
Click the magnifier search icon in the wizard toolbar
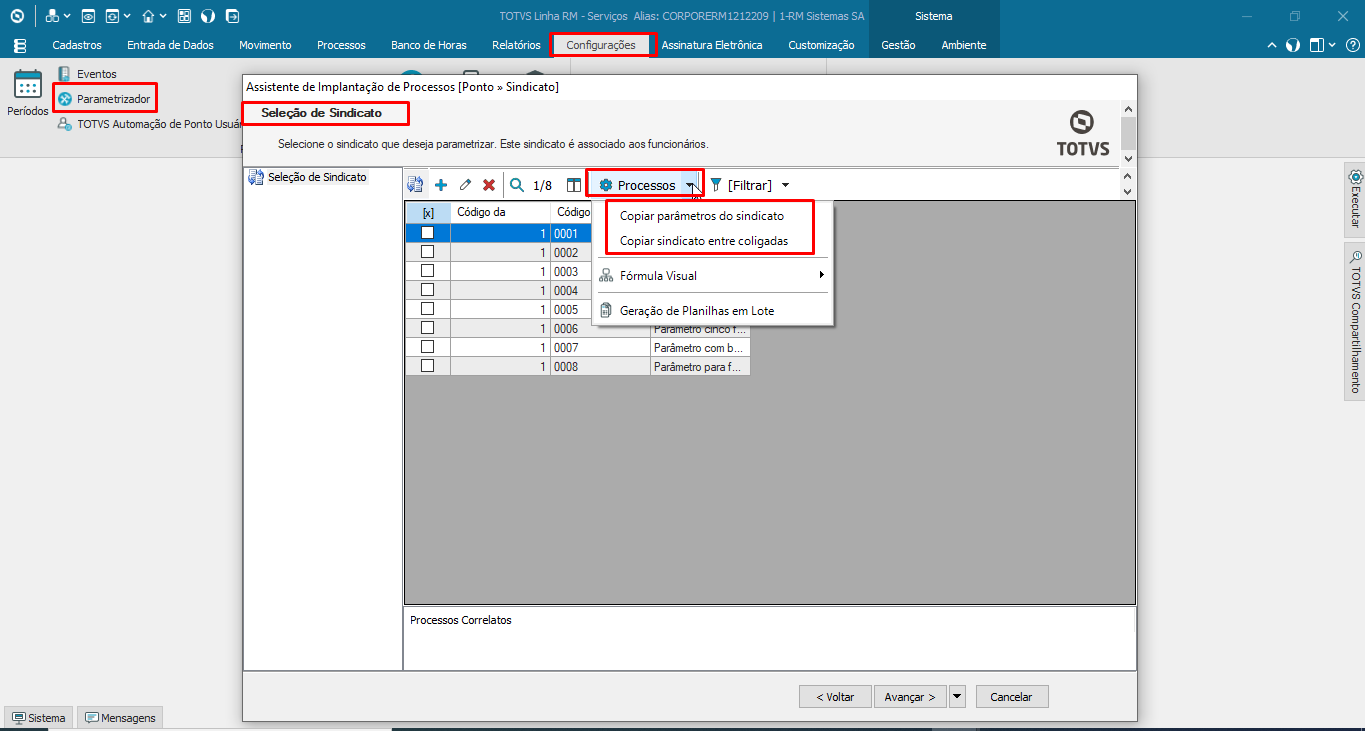(517, 185)
